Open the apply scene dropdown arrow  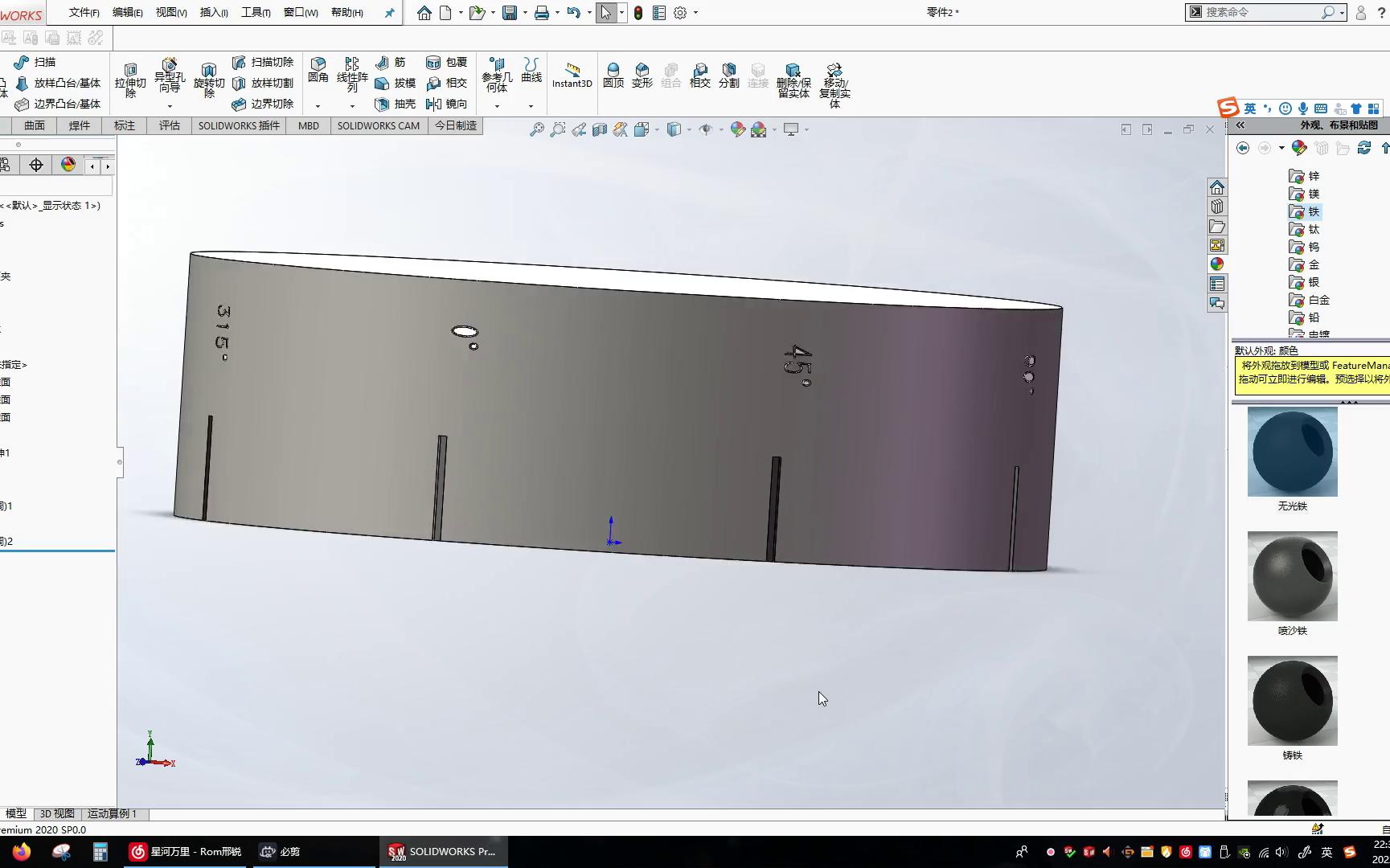[x=774, y=129]
